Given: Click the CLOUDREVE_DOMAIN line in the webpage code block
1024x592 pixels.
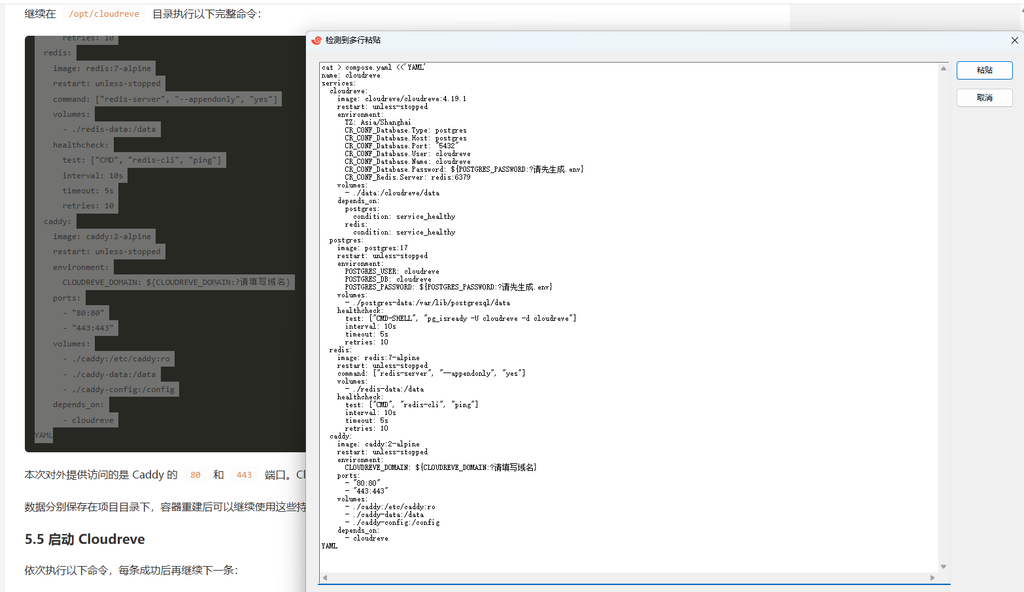Looking at the screenshot, I should click(x=176, y=282).
